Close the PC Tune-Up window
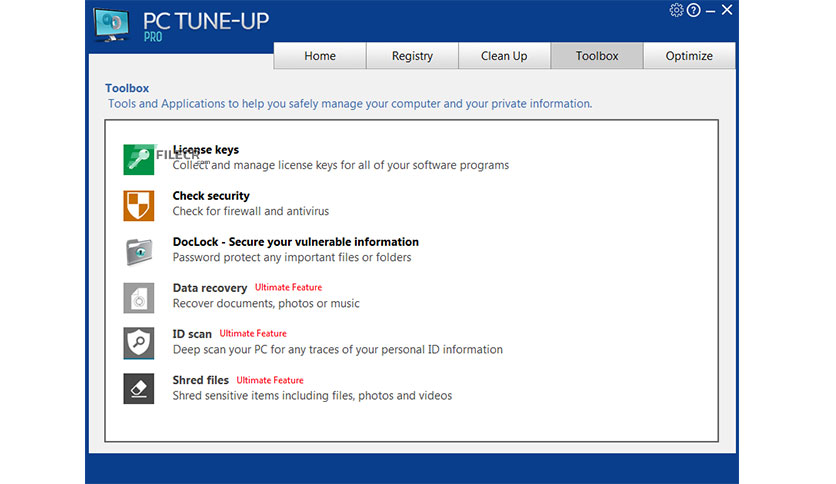The image size is (836, 484). [727, 10]
